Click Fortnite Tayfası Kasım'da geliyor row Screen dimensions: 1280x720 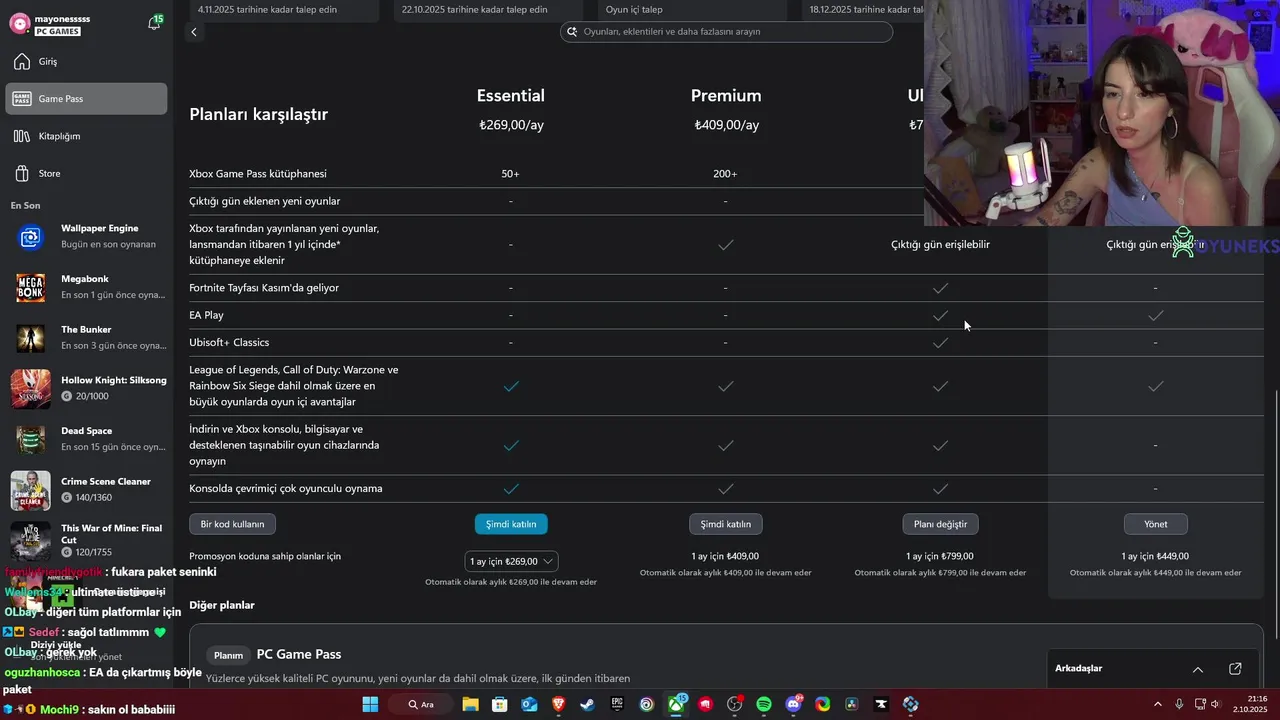point(264,288)
